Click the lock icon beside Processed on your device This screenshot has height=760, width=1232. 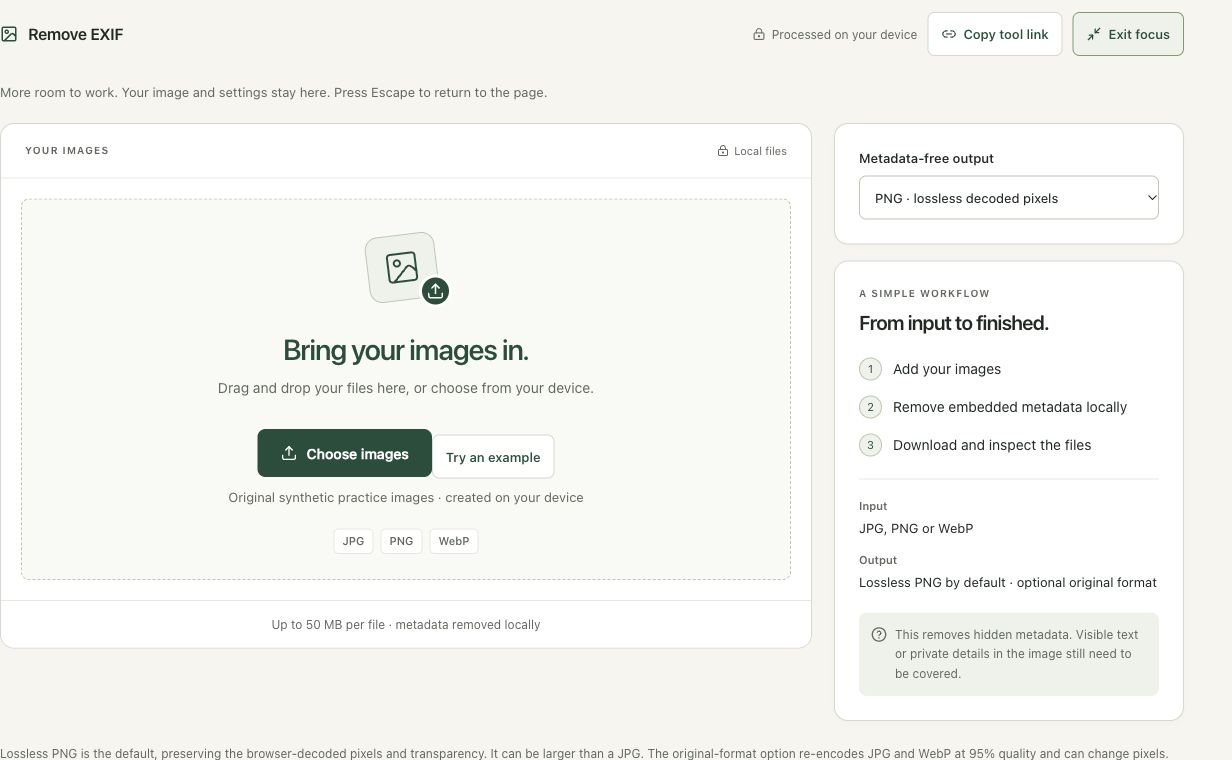pos(759,34)
